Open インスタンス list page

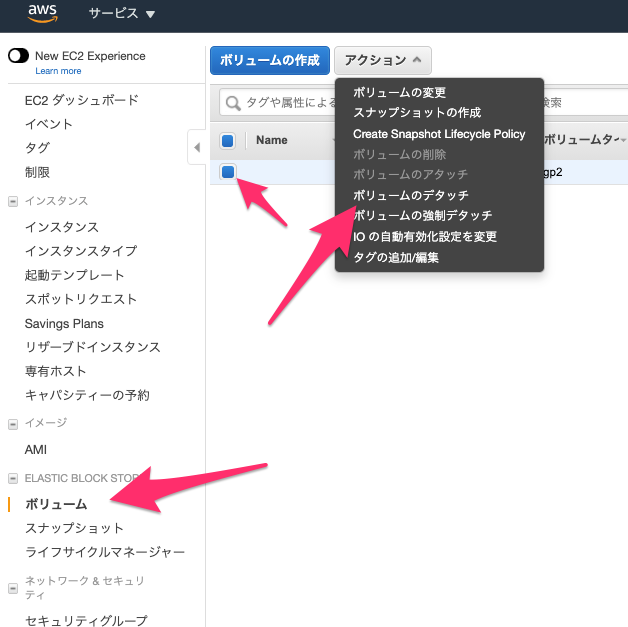[62, 227]
